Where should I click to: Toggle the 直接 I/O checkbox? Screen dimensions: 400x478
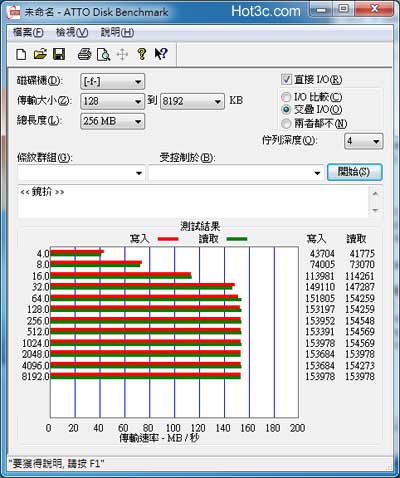(x=287, y=80)
